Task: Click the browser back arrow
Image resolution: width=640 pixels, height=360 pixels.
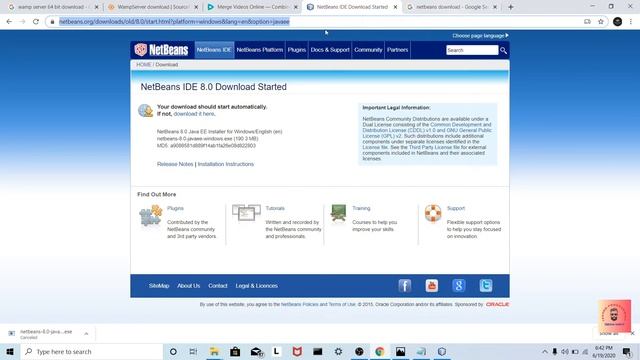Action: pos(9,22)
